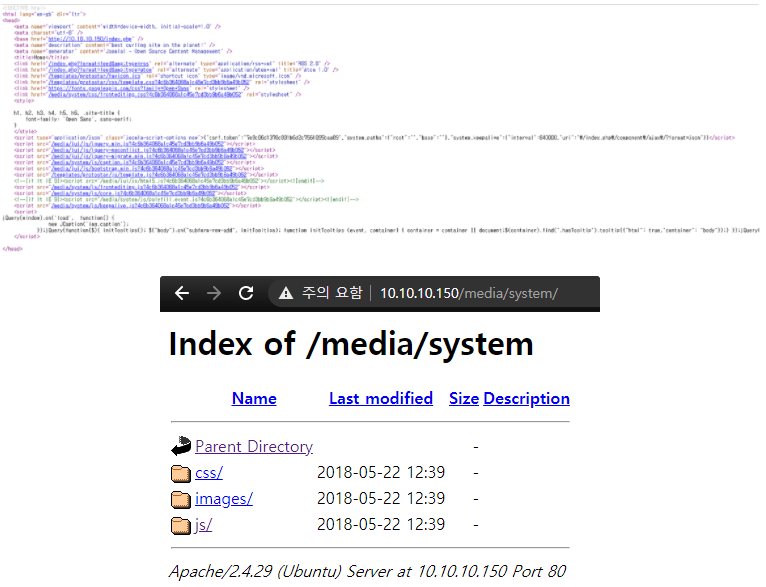Open the keepalive.js script link
766x587 pixels.
tap(140, 206)
